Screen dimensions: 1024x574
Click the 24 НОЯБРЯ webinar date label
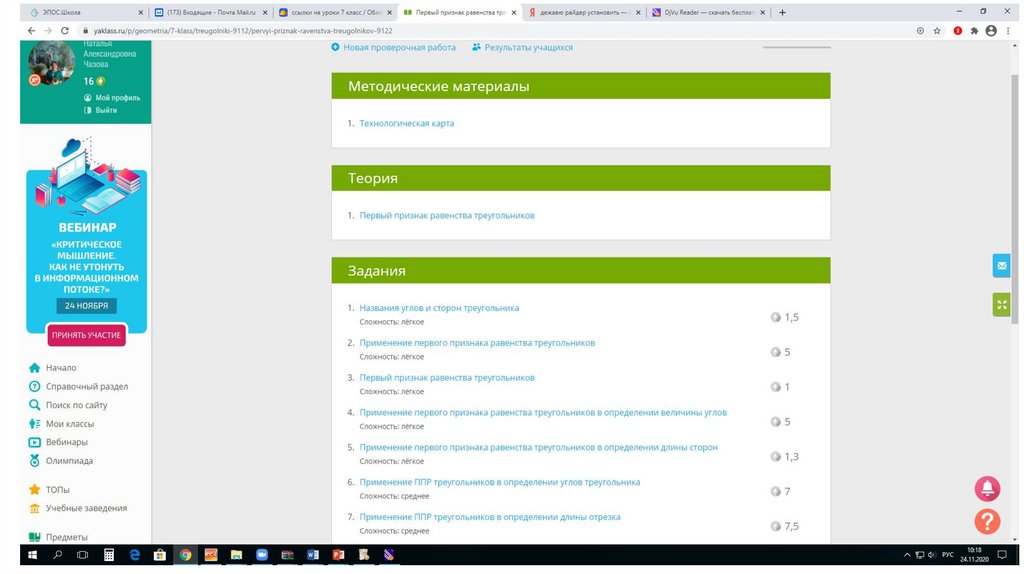[x=86, y=306]
